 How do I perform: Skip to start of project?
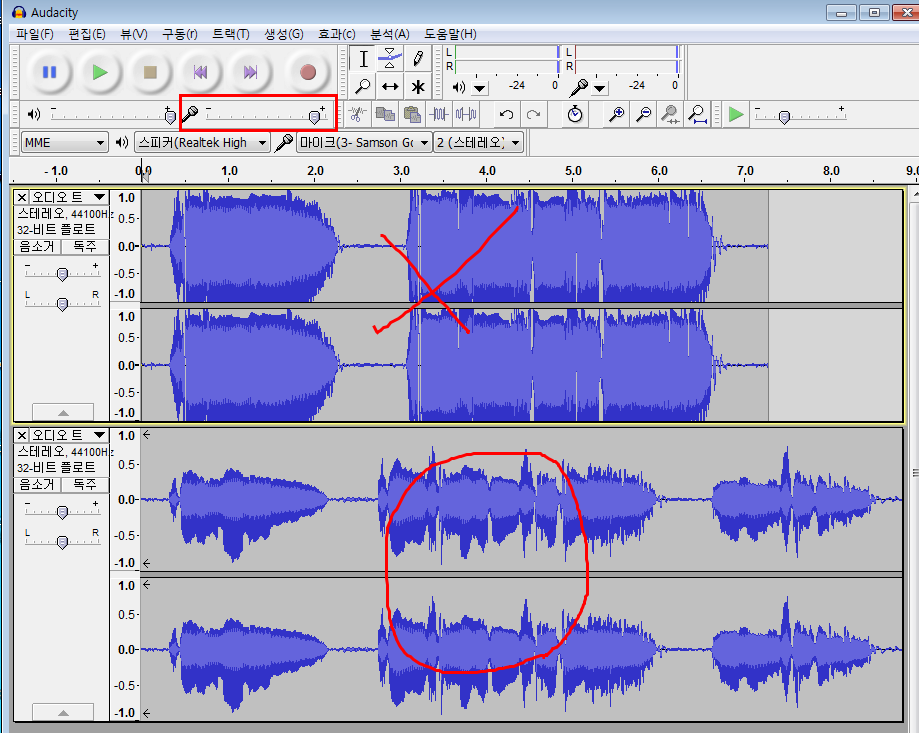pyautogui.click(x=200, y=72)
